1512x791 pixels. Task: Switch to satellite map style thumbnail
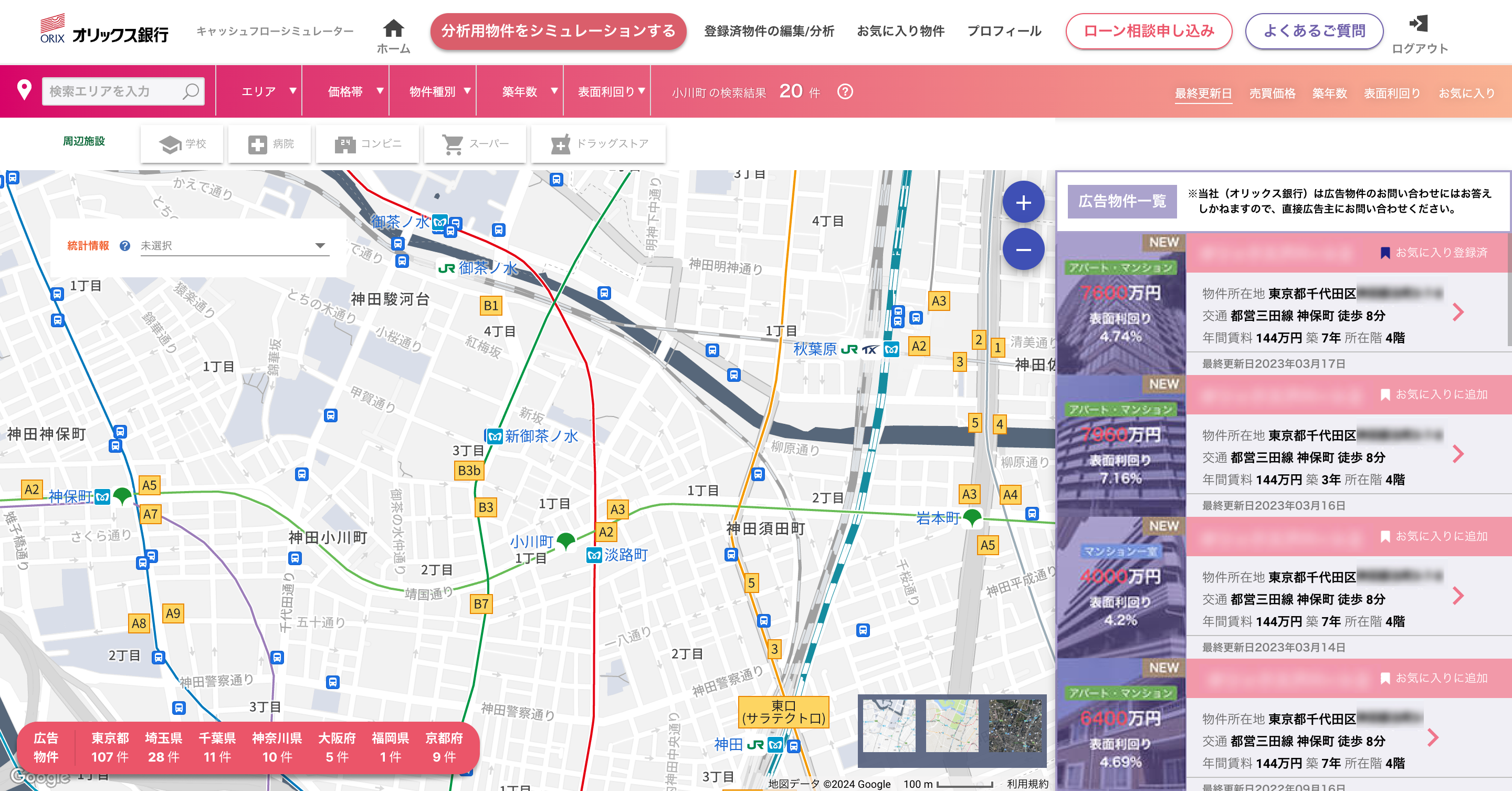coord(1015,726)
